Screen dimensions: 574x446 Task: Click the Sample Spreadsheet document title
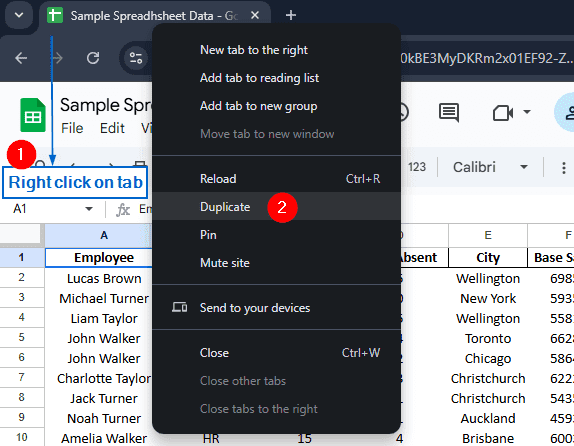pos(105,105)
